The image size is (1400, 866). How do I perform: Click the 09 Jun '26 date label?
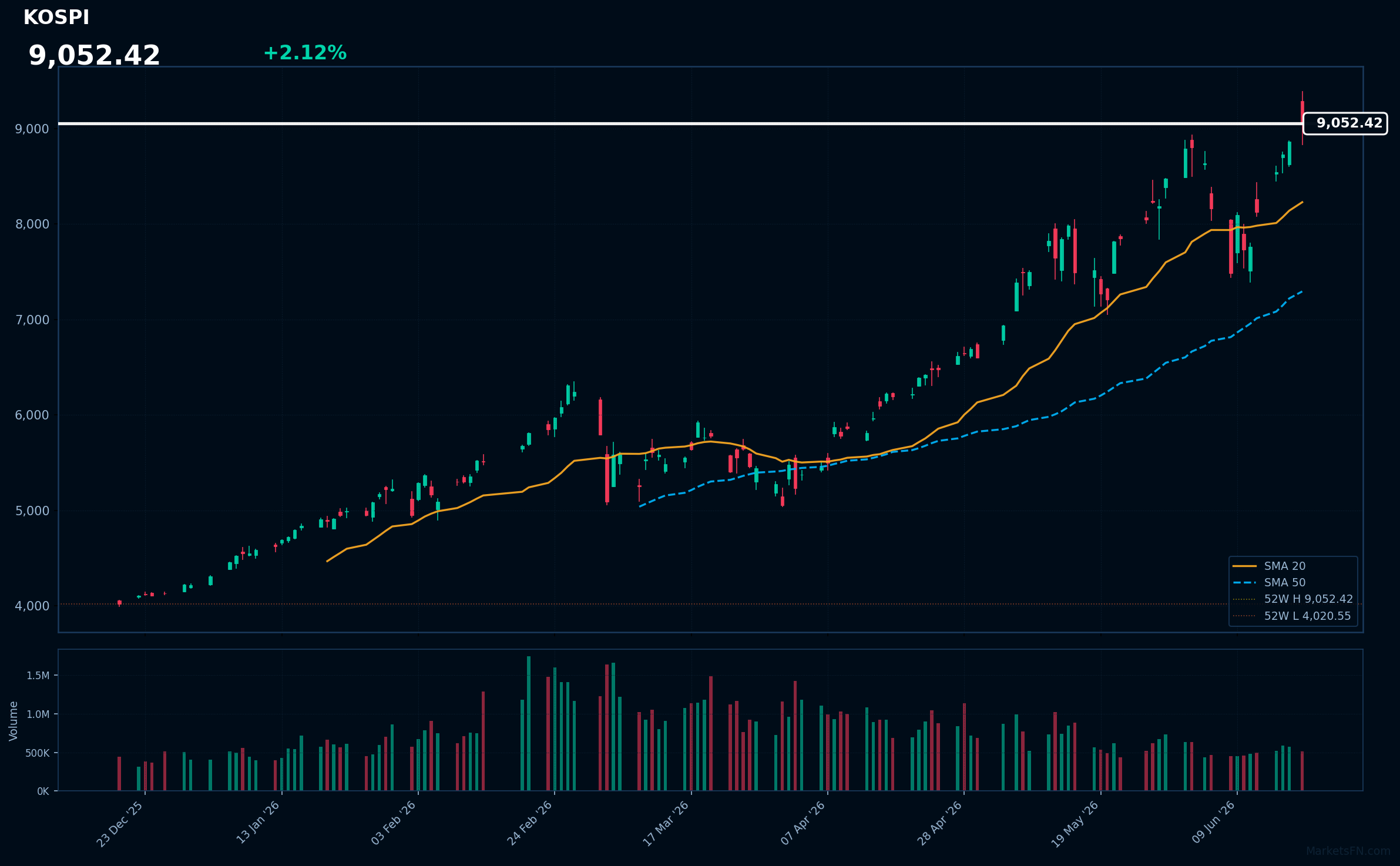click(1214, 823)
